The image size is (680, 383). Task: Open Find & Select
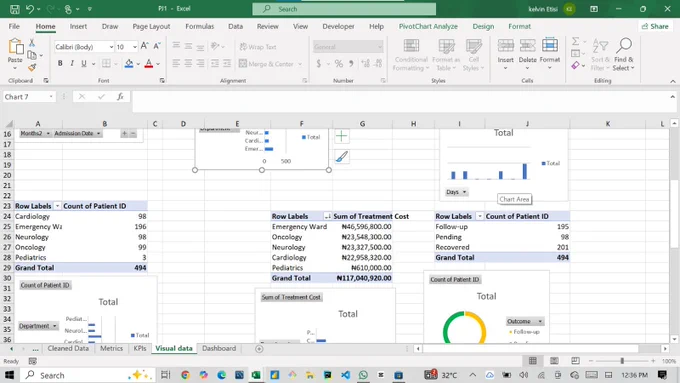[x=624, y=55]
